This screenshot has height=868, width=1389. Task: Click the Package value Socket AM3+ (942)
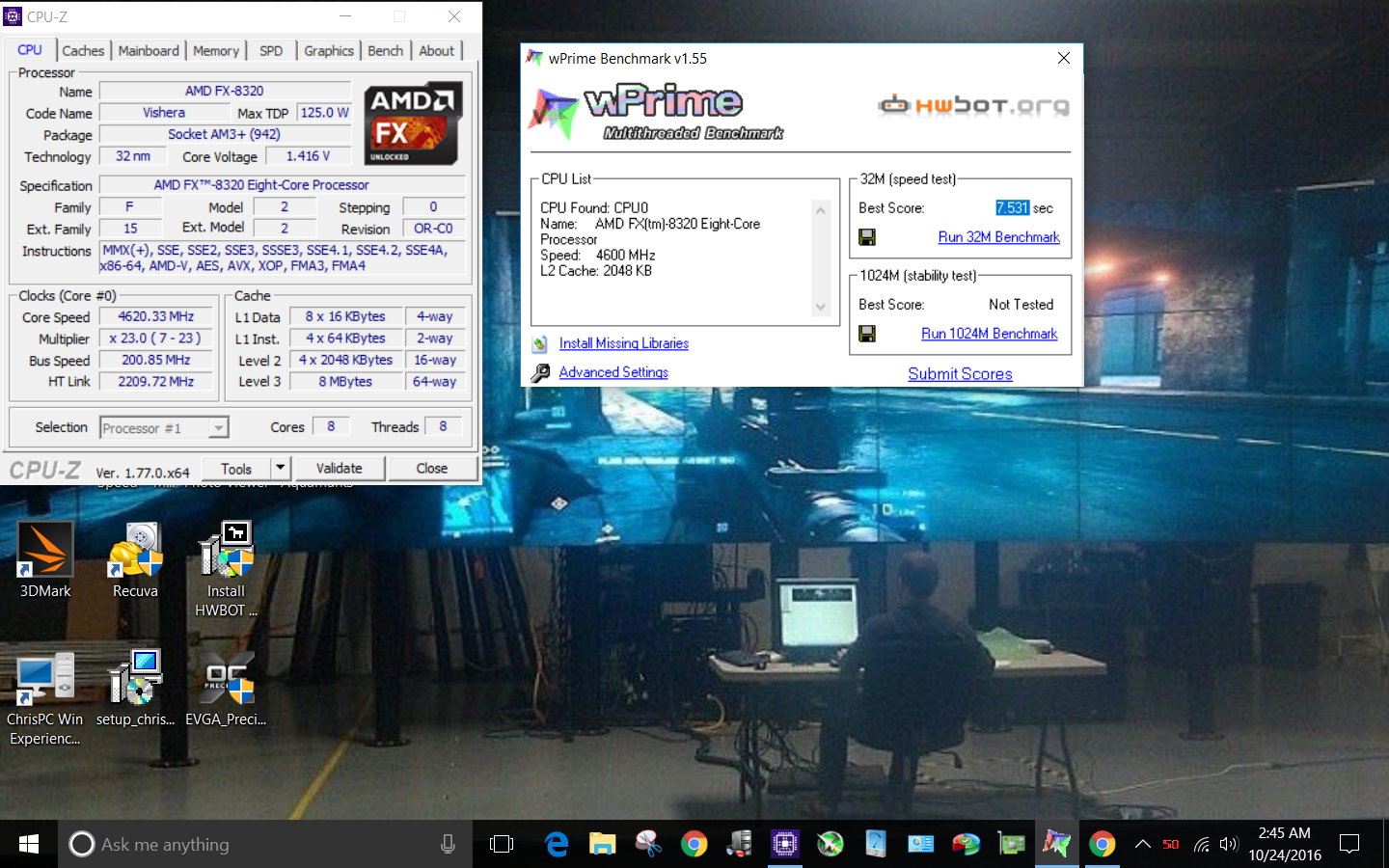click(x=225, y=134)
